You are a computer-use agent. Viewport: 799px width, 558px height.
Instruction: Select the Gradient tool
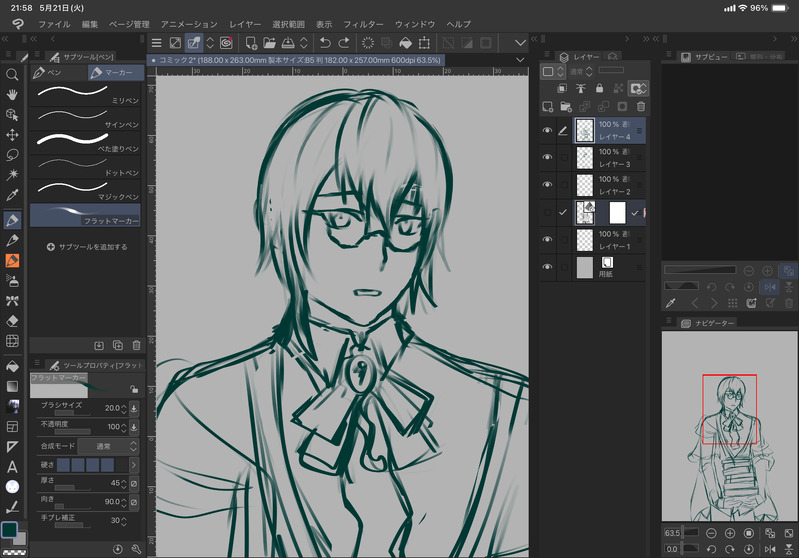pos(12,386)
